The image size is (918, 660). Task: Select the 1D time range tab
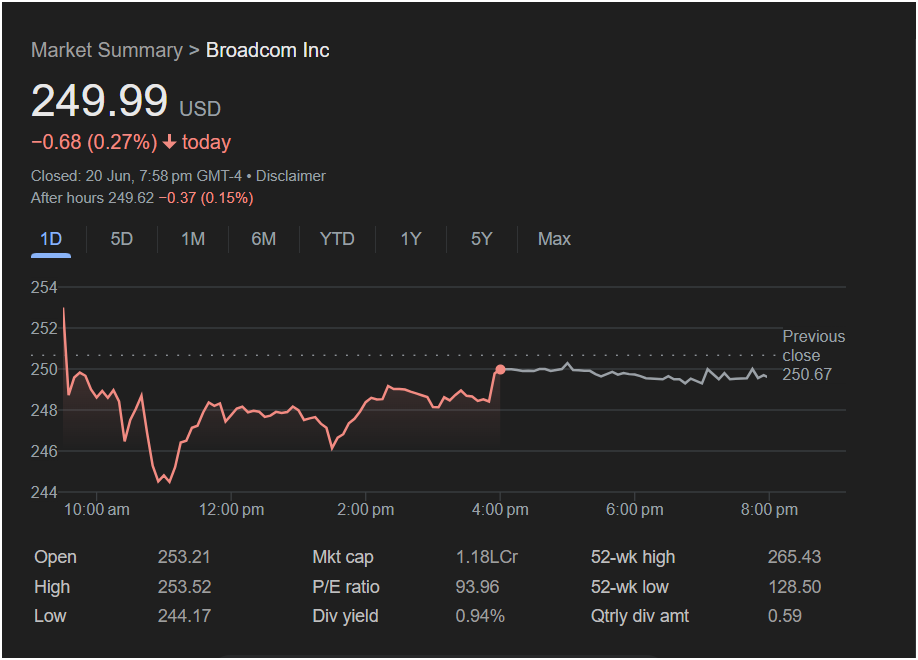pos(51,239)
